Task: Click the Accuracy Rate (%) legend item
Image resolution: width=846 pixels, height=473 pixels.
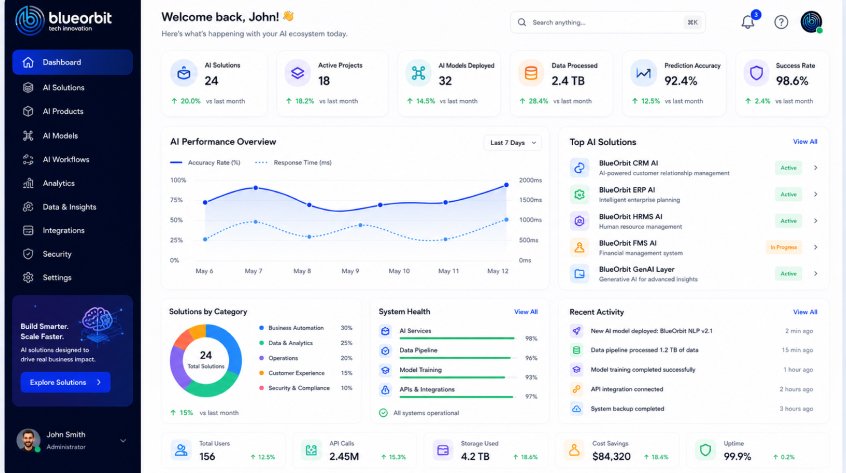Action: [205, 162]
